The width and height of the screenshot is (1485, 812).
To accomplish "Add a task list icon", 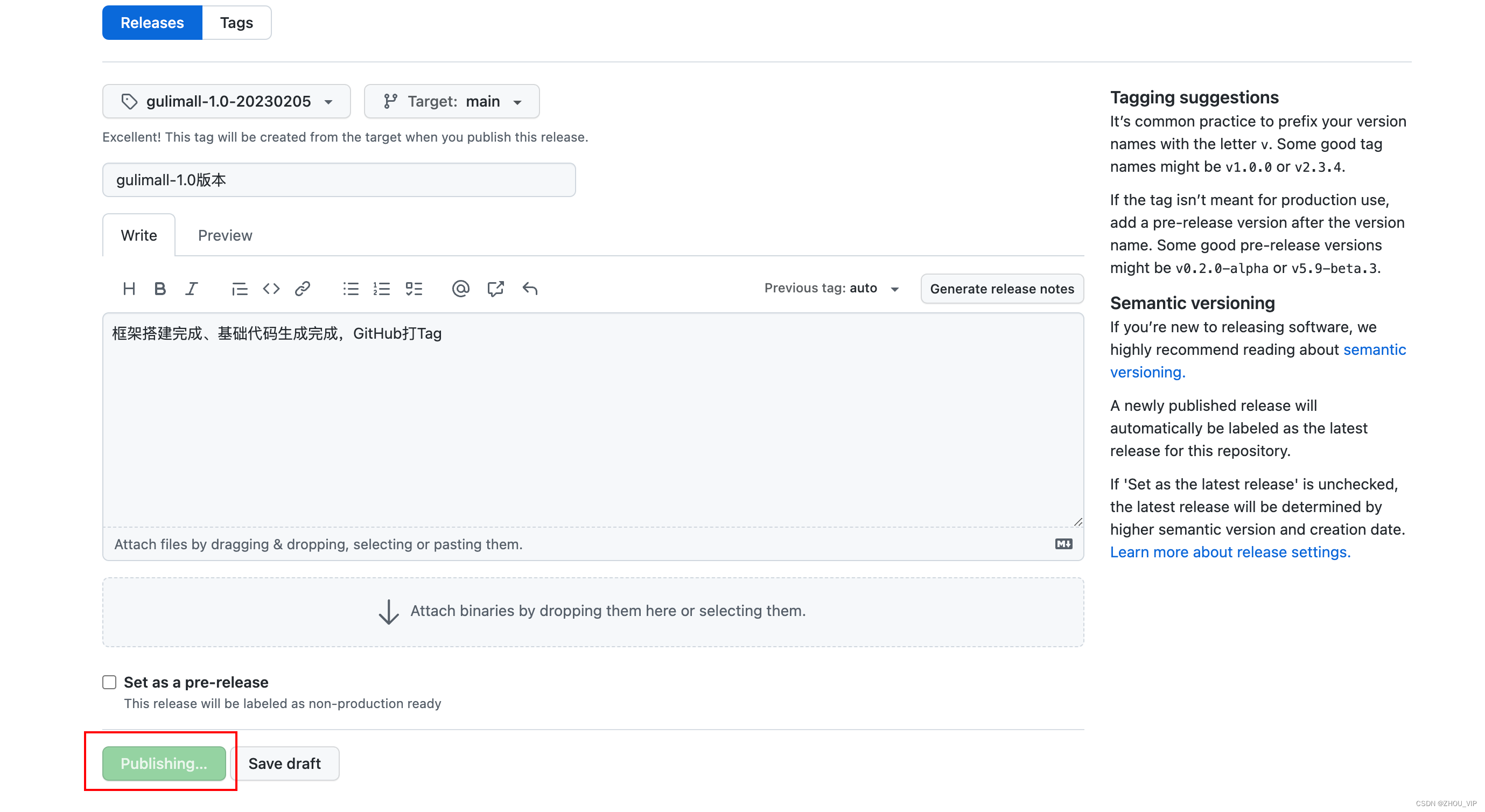I will tap(414, 289).
